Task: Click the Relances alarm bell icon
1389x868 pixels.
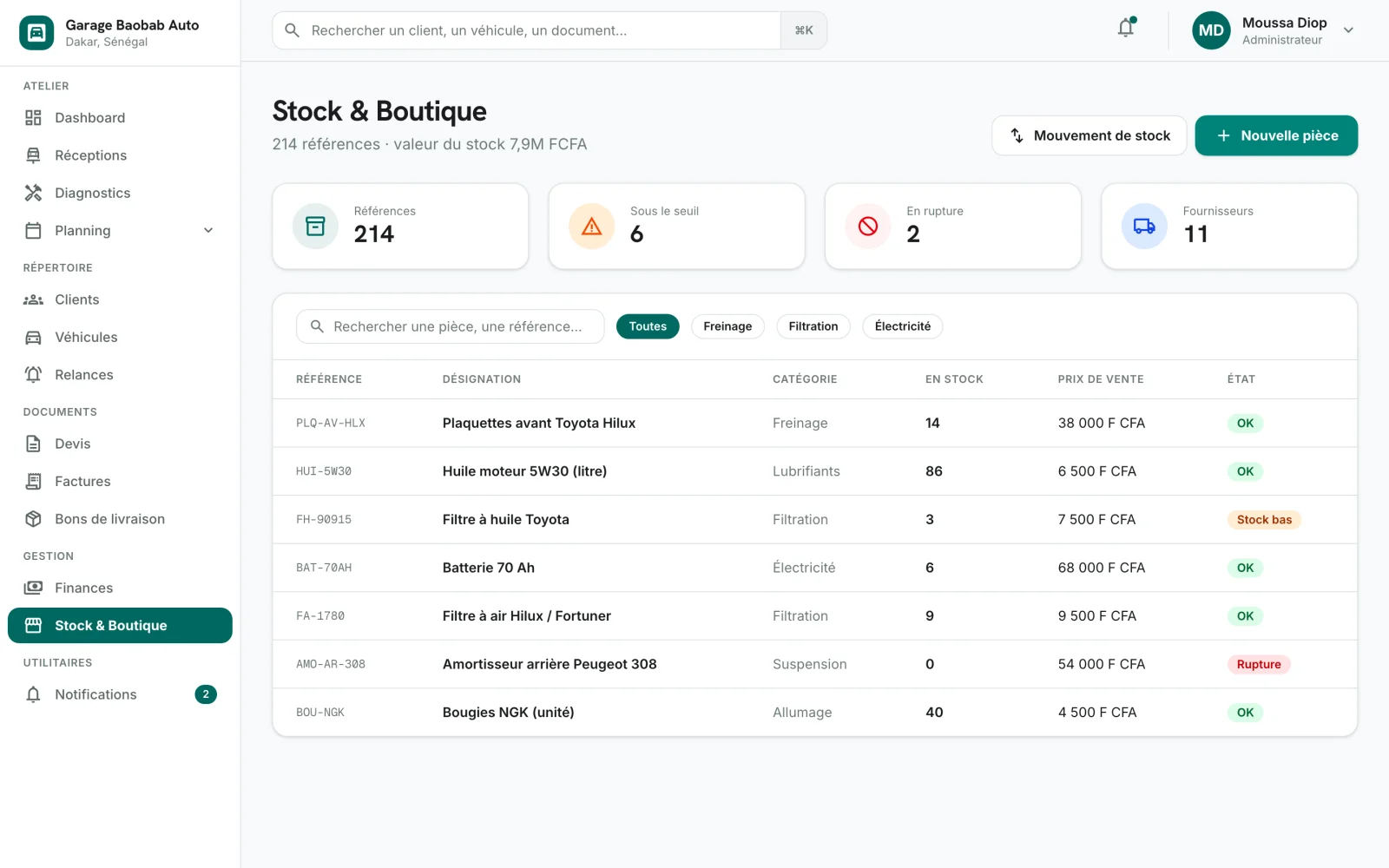Action: coord(33,375)
